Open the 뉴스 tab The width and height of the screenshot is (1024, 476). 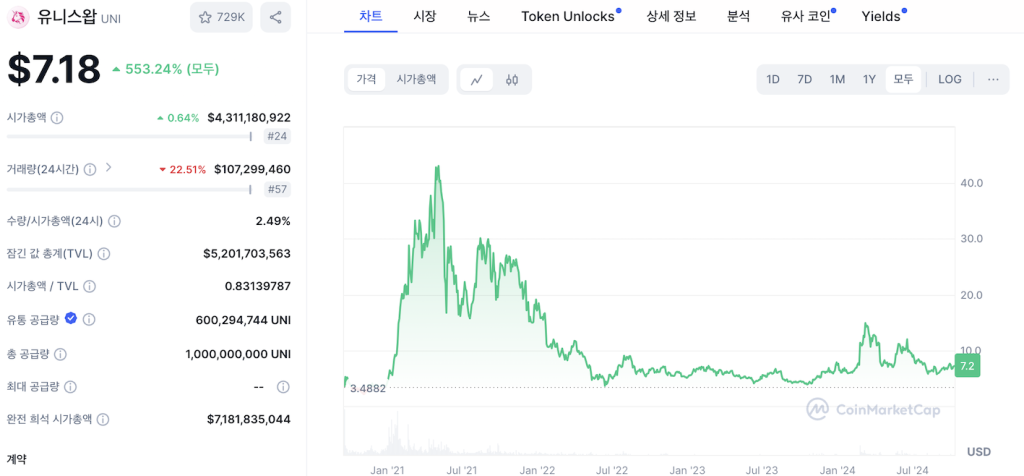479,16
